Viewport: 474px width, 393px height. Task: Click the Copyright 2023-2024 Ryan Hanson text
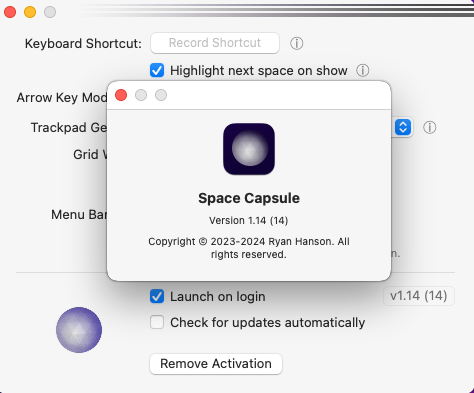coord(249,248)
